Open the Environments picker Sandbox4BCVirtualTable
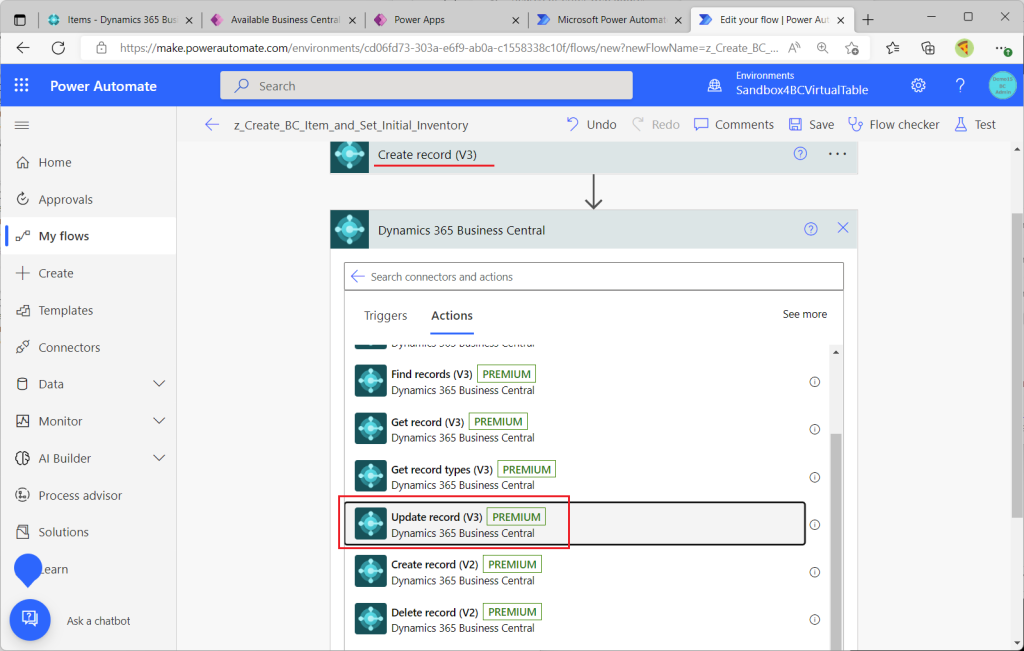The width and height of the screenshot is (1024, 651). 788,84
